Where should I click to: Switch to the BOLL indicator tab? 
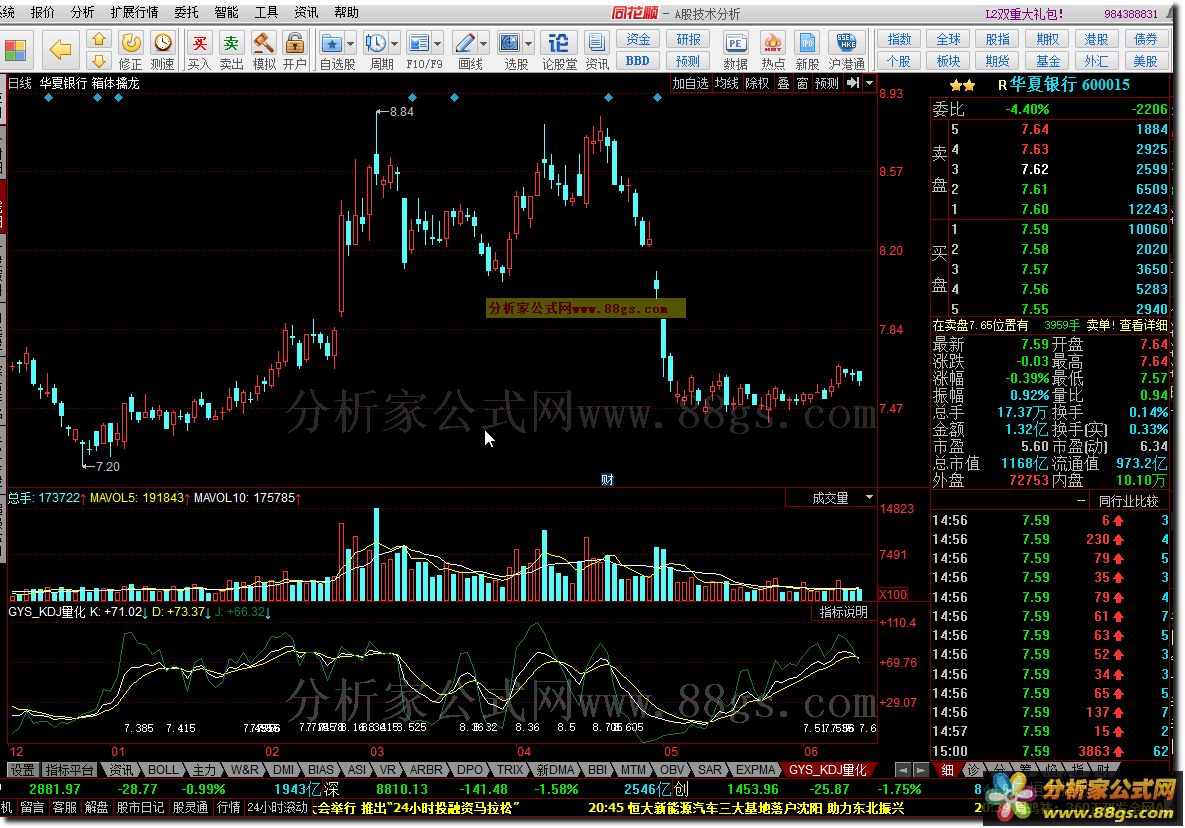(x=162, y=770)
